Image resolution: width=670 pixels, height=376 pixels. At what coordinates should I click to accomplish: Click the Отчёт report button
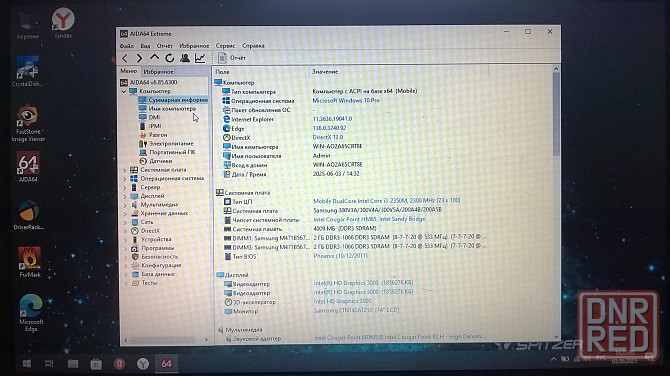(232, 58)
